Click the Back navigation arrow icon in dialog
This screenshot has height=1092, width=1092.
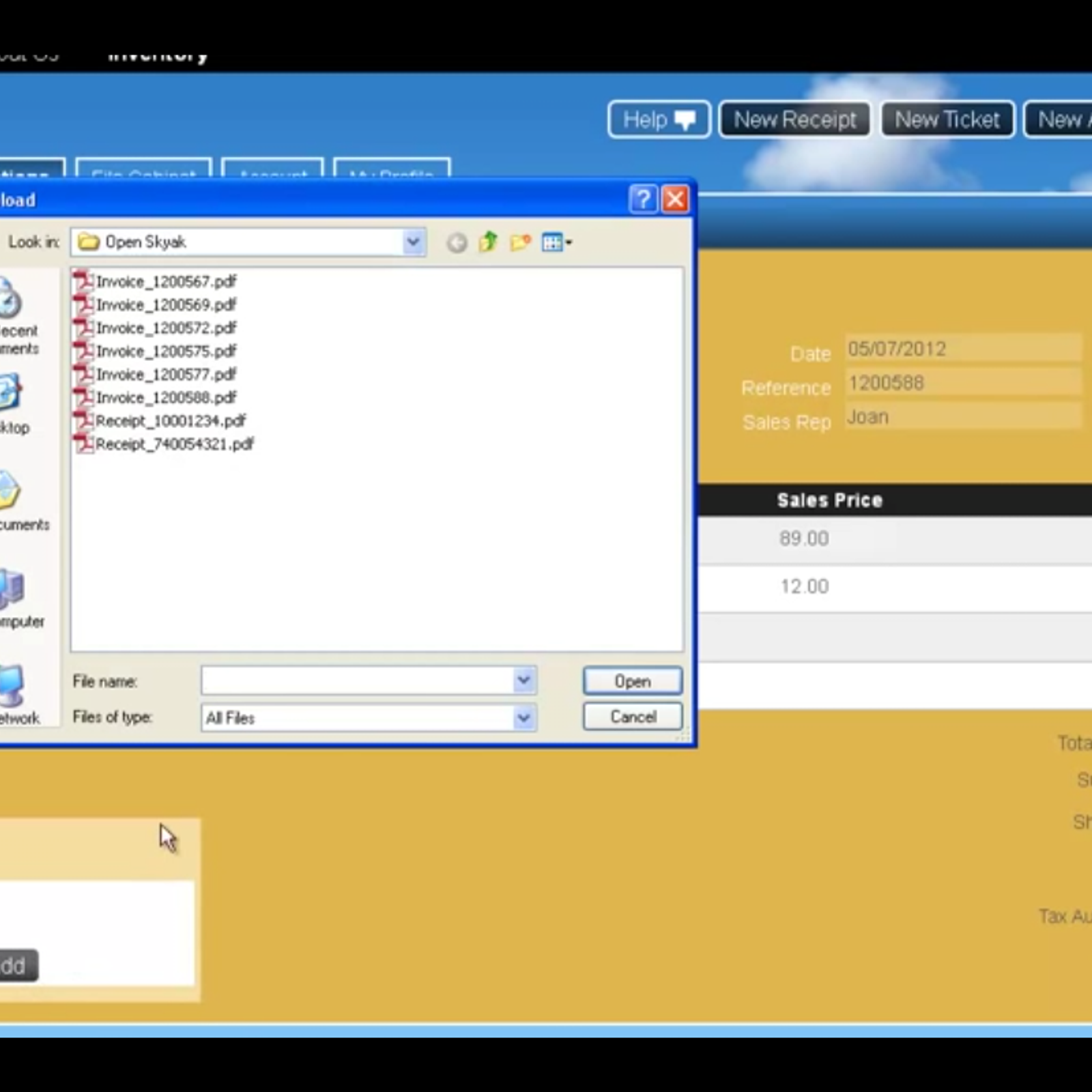point(457,242)
